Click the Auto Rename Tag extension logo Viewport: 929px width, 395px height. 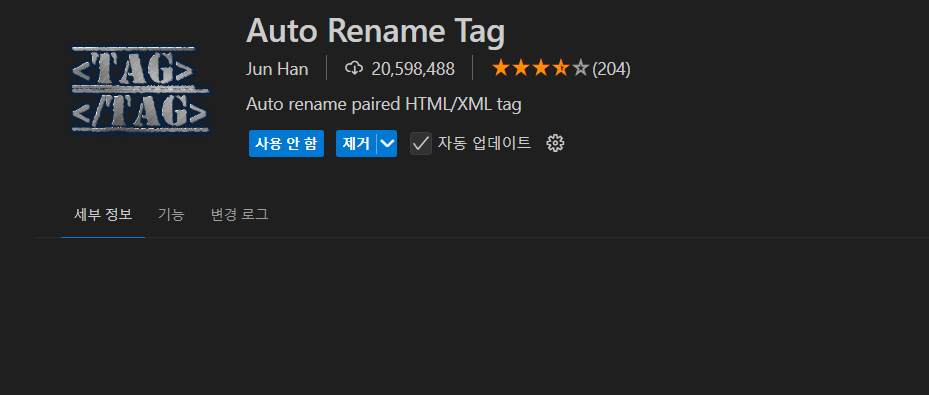click(x=141, y=90)
